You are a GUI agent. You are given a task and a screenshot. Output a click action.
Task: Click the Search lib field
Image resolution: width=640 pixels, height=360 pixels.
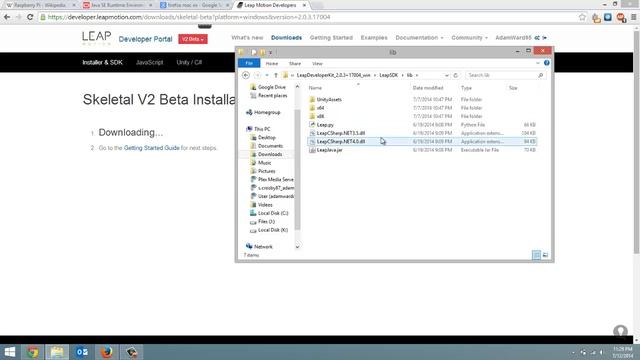(x=505, y=75)
